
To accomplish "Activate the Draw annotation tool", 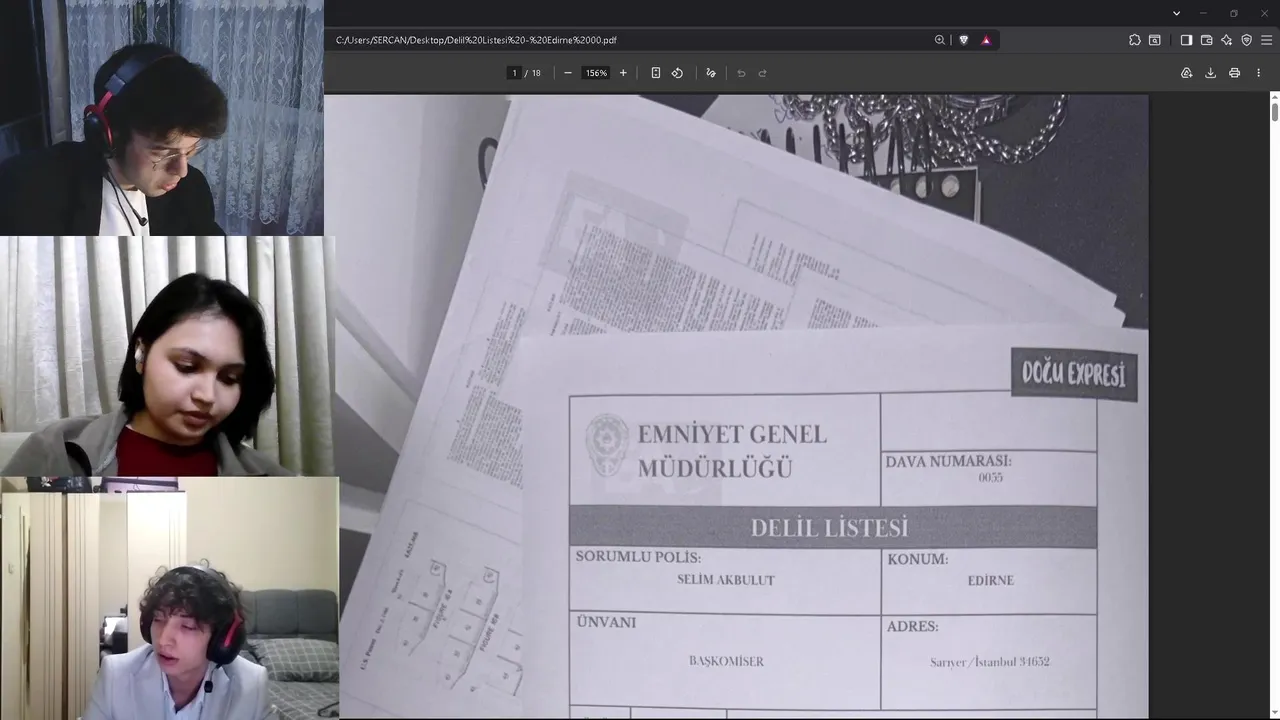I will tap(711, 73).
